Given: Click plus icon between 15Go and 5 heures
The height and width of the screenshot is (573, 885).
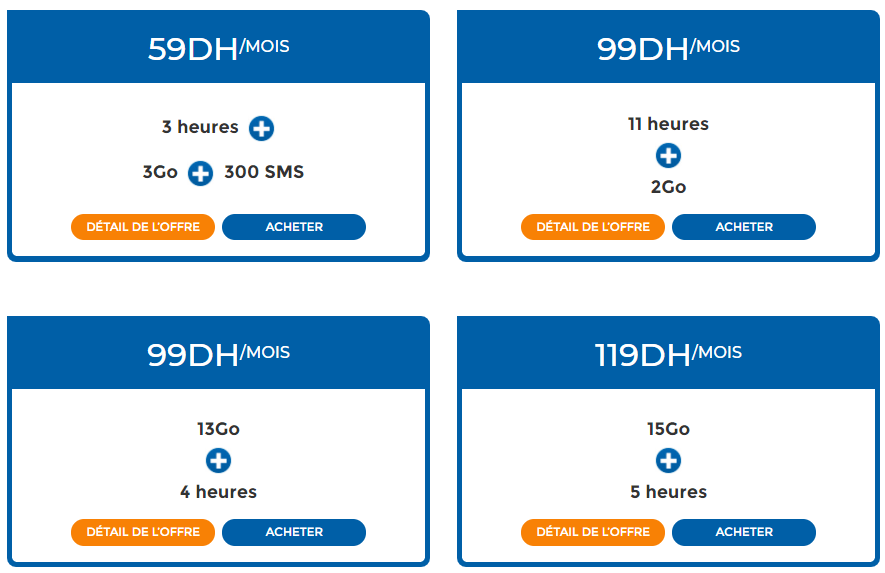Looking at the screenshot, I should (668, 460).
